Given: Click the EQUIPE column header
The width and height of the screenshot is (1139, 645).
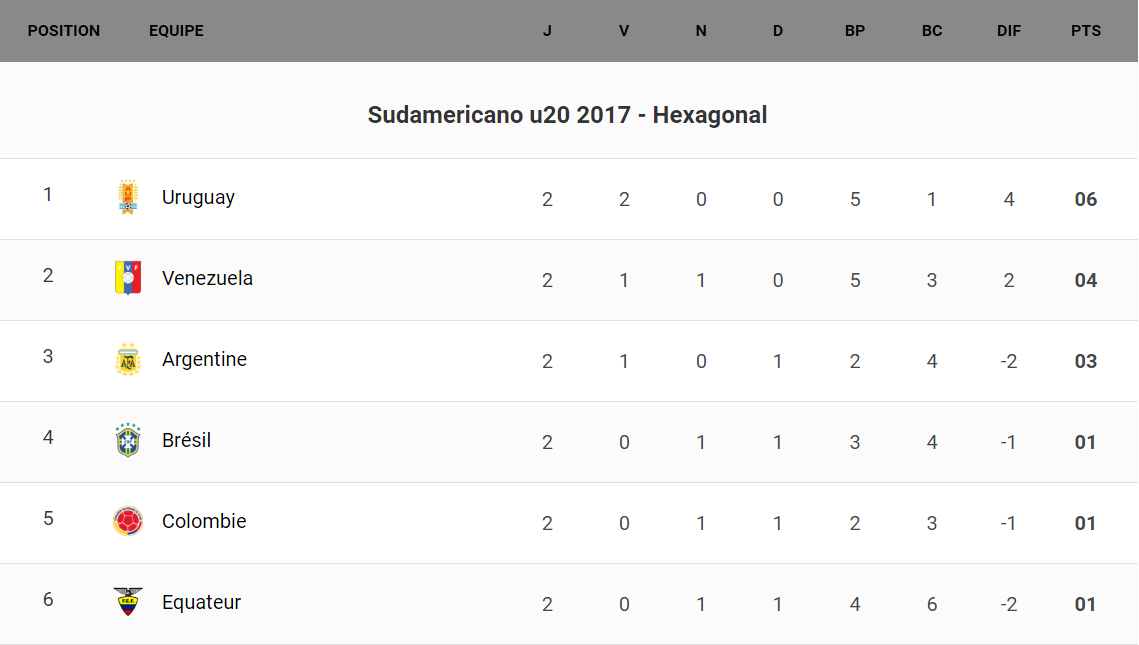Looking at the screenshot, I should pos(176,31).
